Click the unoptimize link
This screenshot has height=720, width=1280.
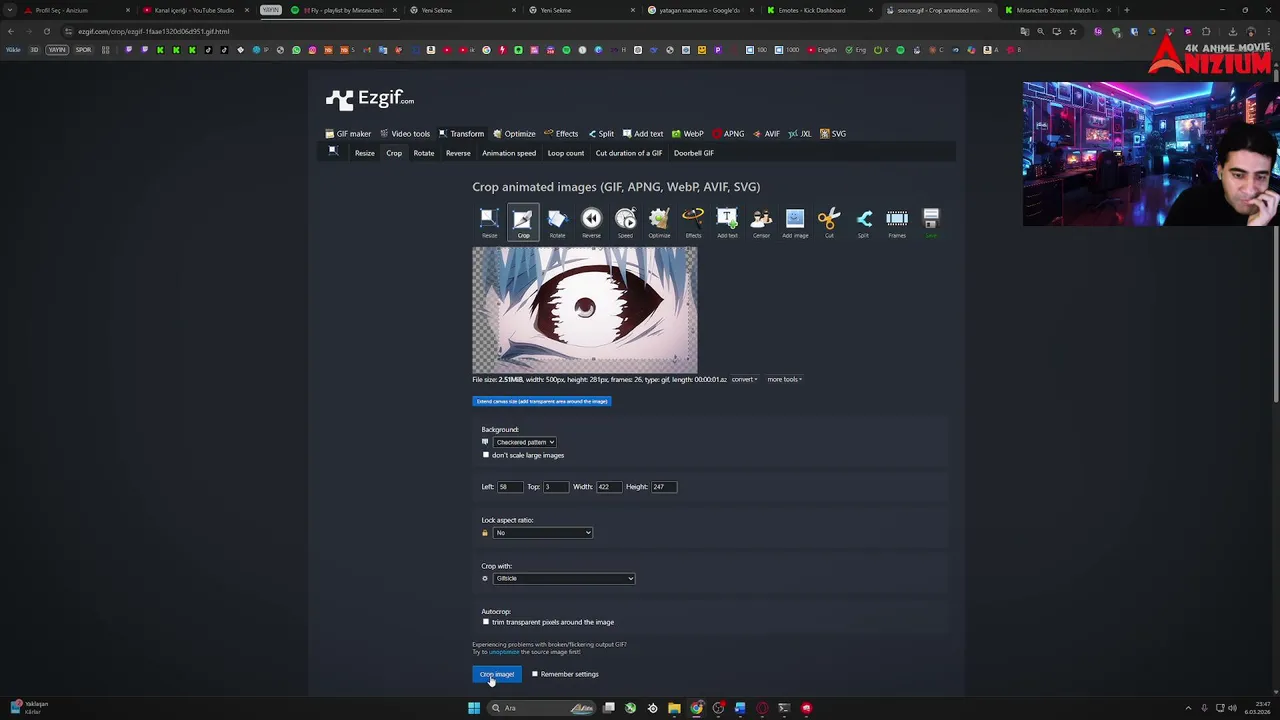click(x=504, y=652)
